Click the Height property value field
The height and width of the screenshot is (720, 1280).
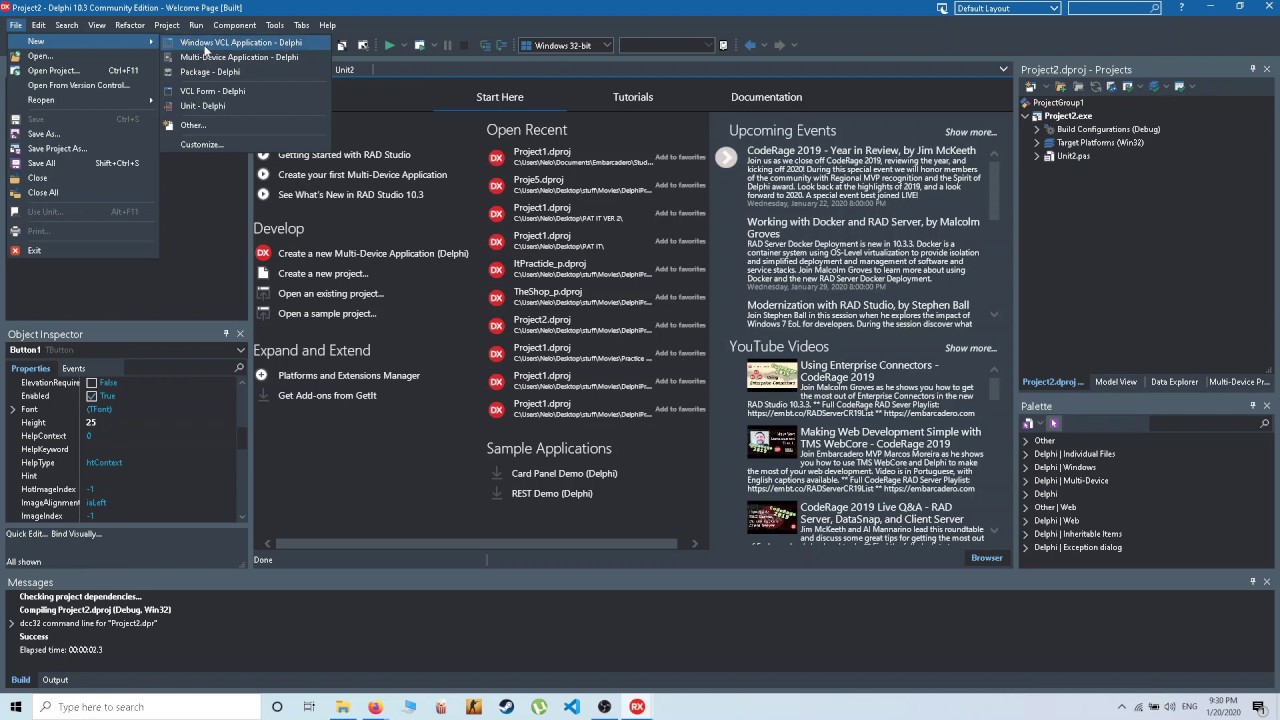click(160, 423)
